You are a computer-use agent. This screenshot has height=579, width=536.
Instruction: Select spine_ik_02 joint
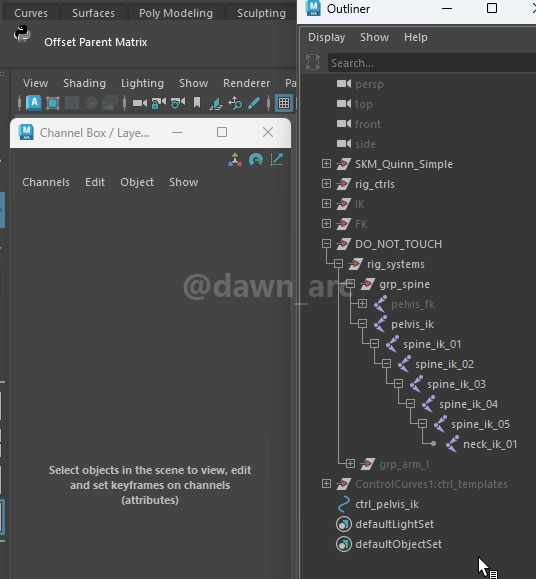444,364
